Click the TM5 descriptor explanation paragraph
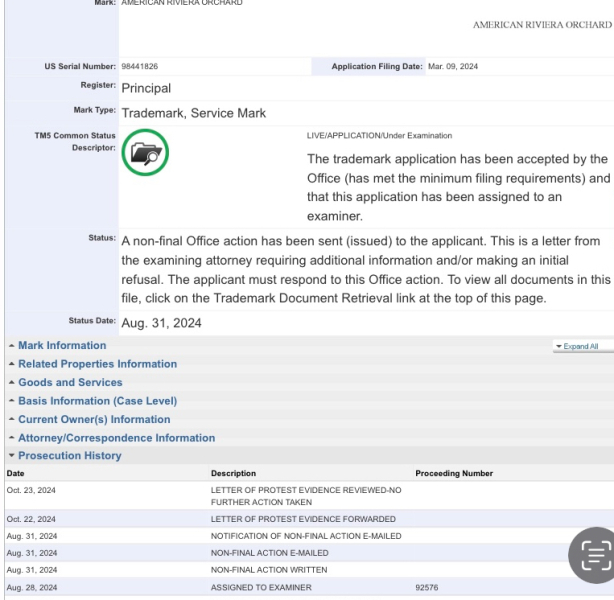Viewport: 614px width, 600px height. tap(458, 188)
